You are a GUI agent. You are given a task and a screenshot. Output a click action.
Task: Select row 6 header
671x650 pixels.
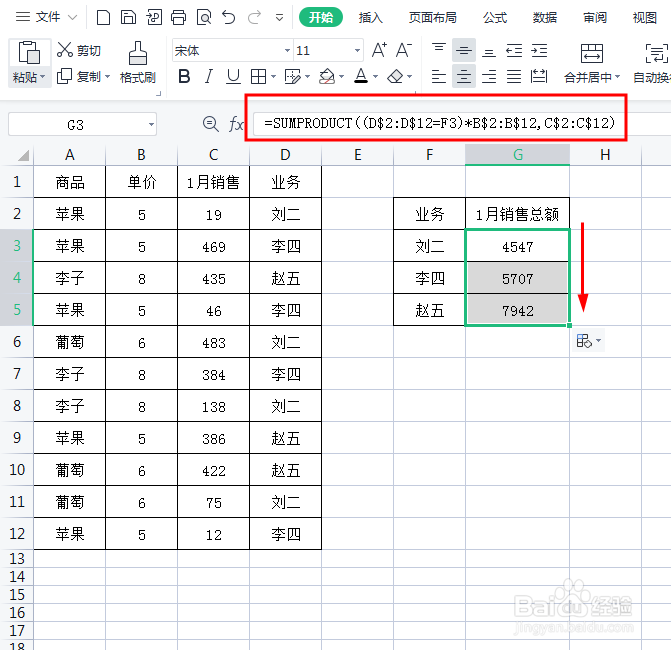coord(17,341)
